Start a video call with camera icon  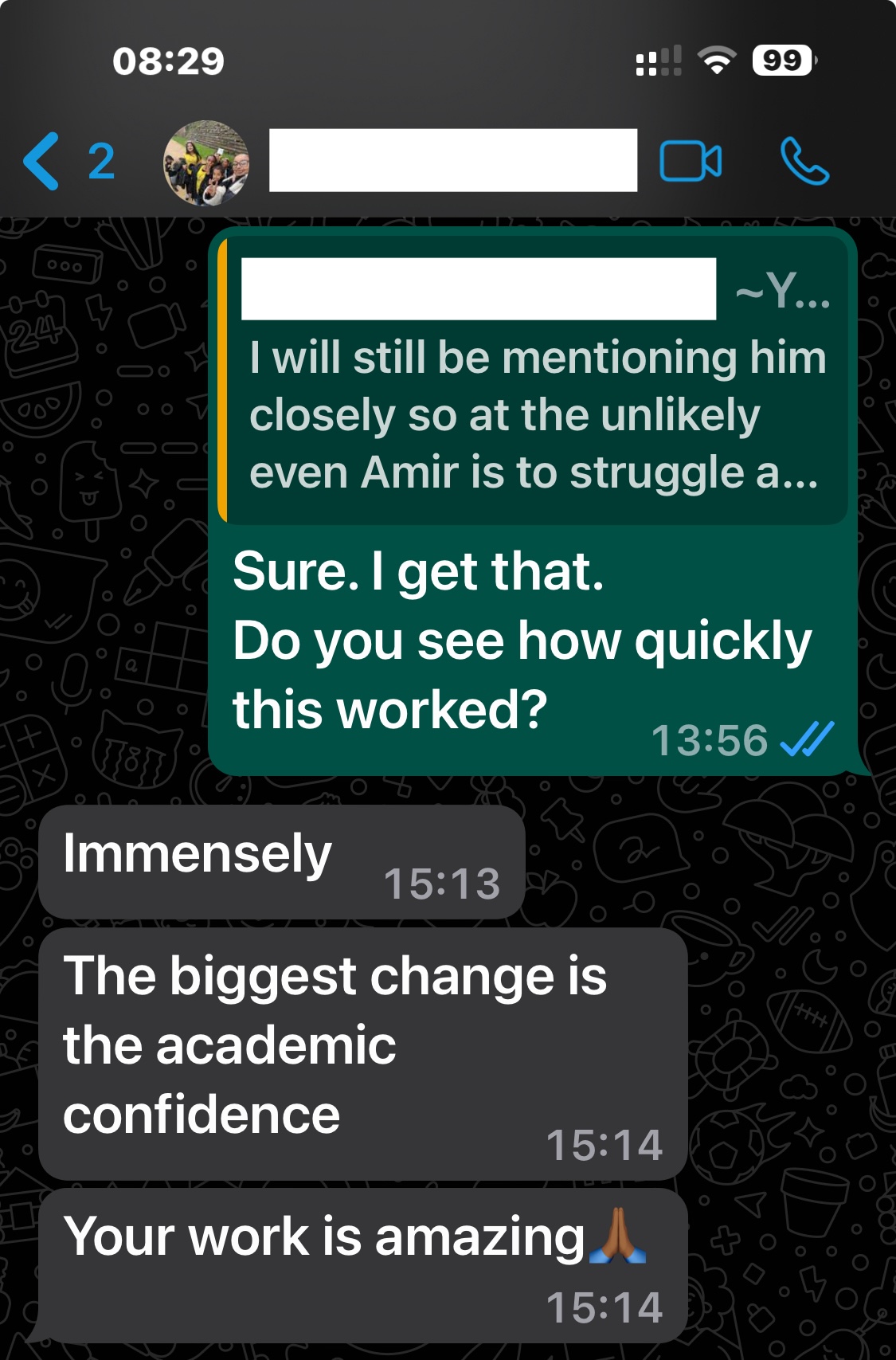[x=691, y=161]
